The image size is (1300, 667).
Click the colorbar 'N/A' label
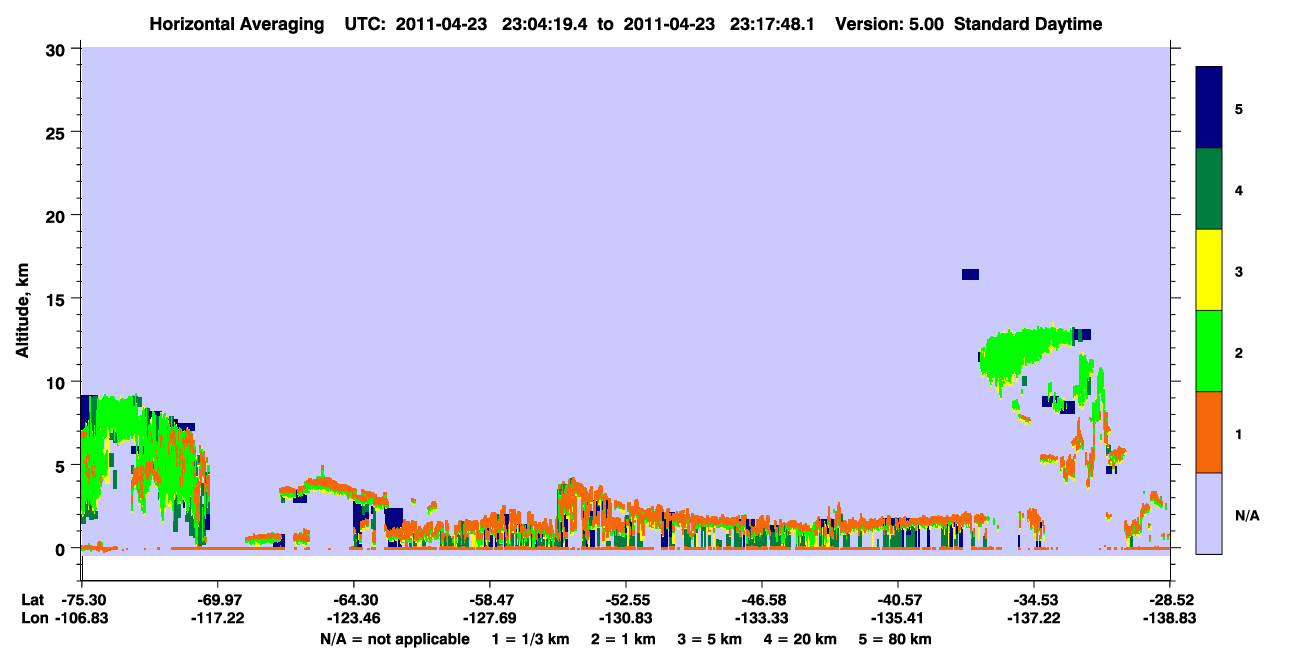tap(1246, 515)
